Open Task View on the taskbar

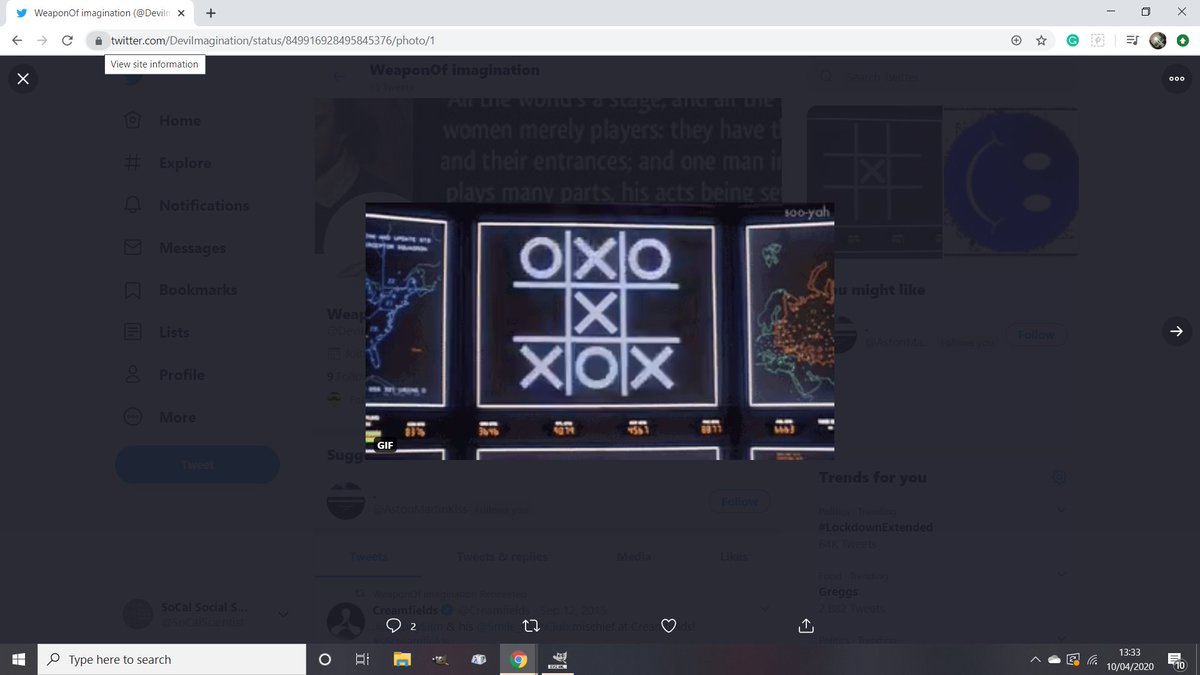coord(362,659)
